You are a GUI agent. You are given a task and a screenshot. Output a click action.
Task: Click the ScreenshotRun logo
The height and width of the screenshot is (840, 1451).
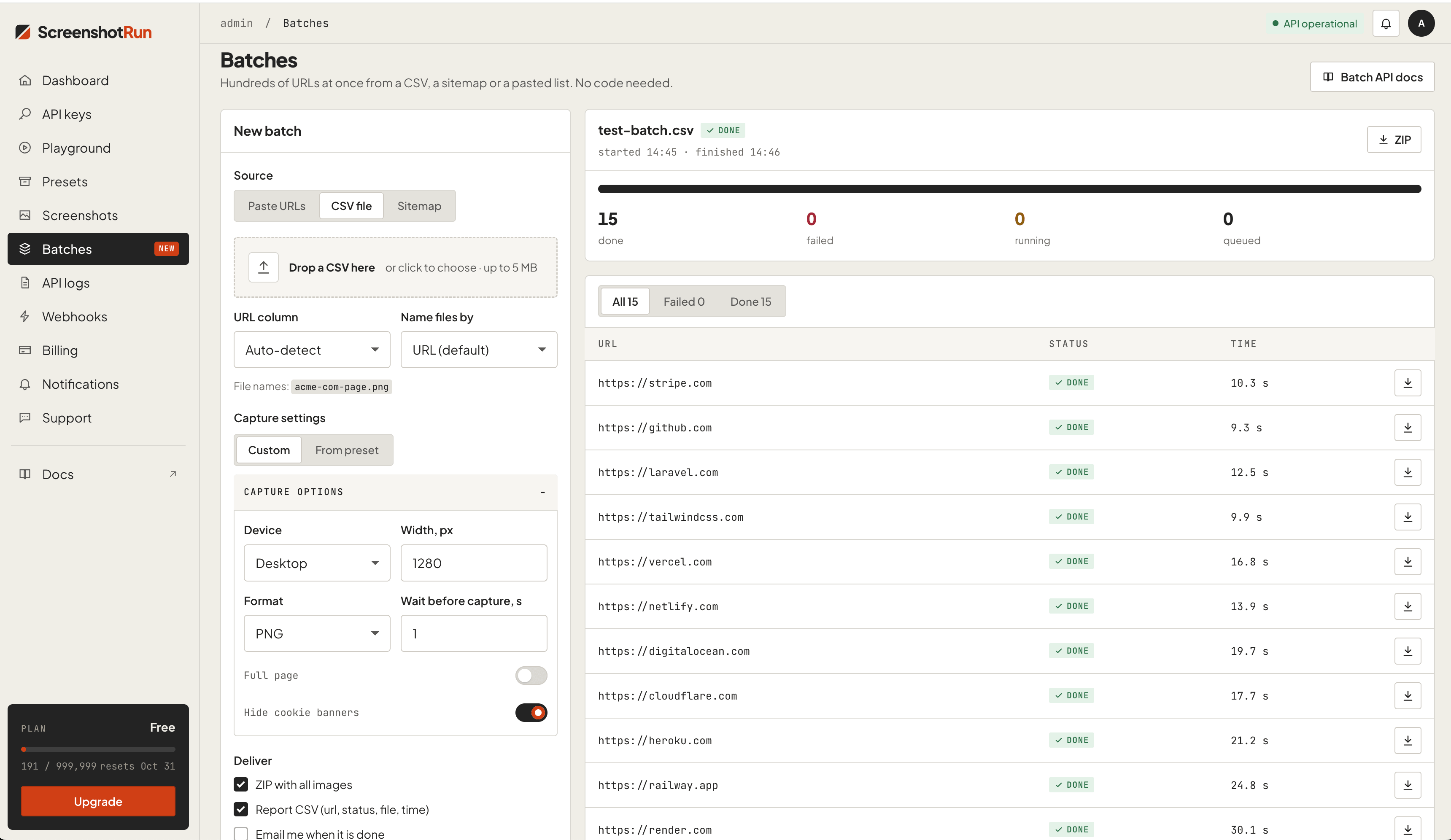pos(84,32)
